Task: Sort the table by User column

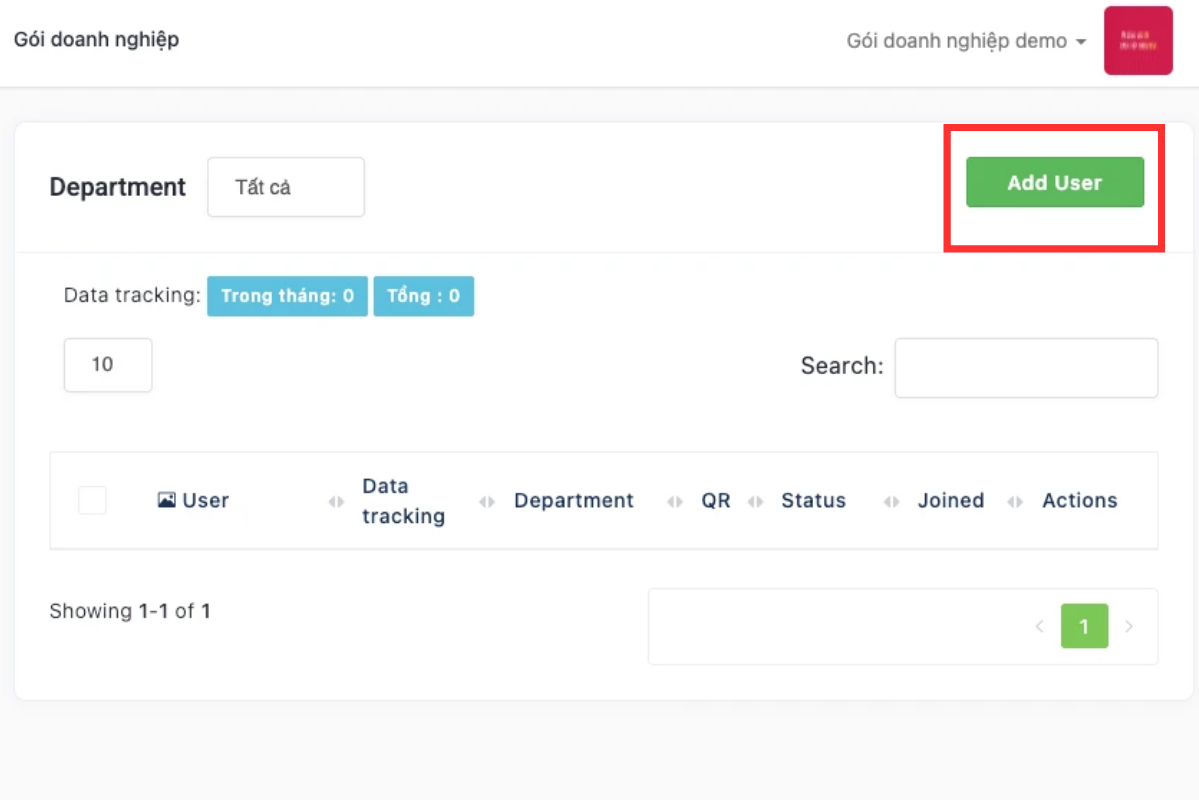Action: point(205,500)
